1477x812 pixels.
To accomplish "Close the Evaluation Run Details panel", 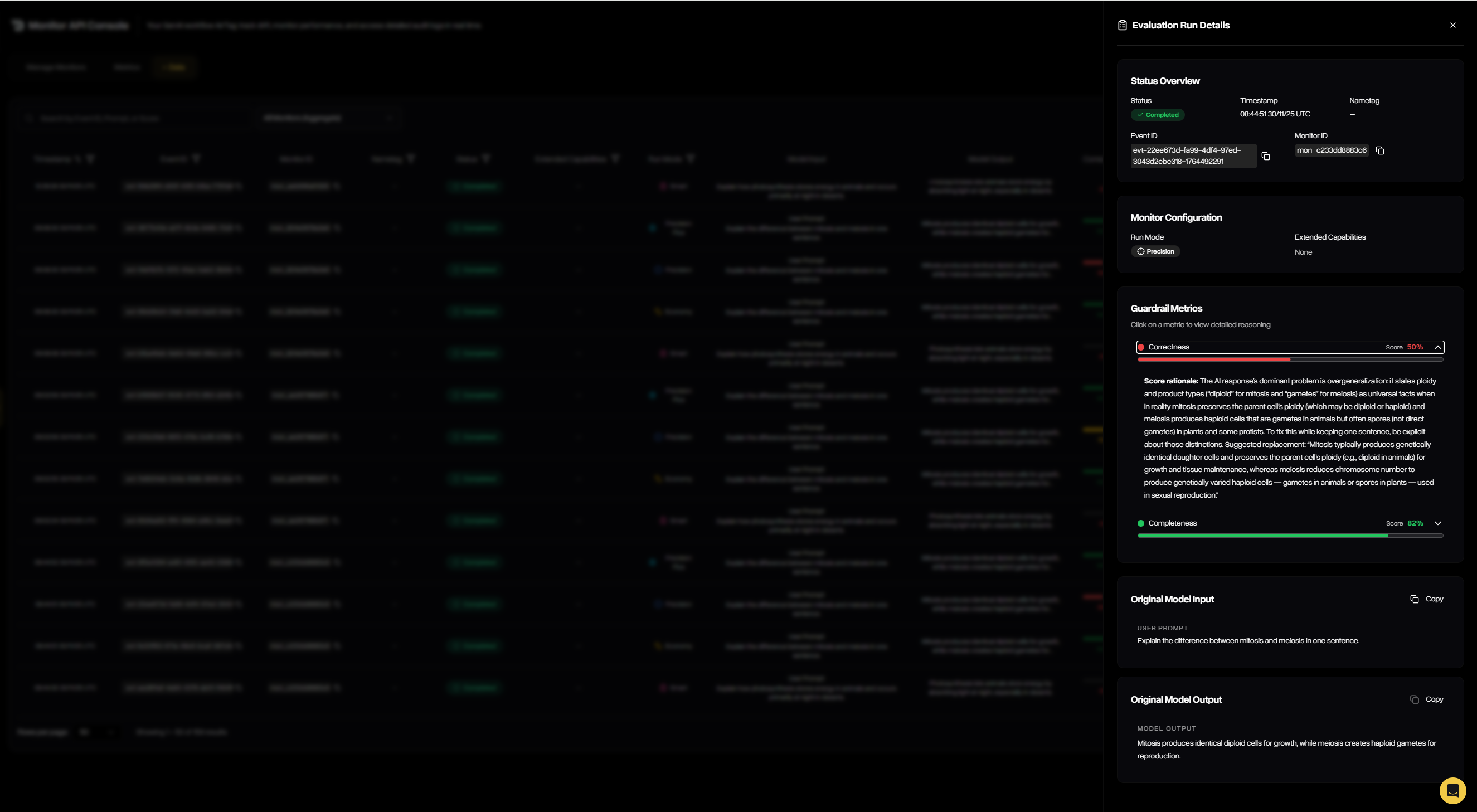I will click(1452, 25).
